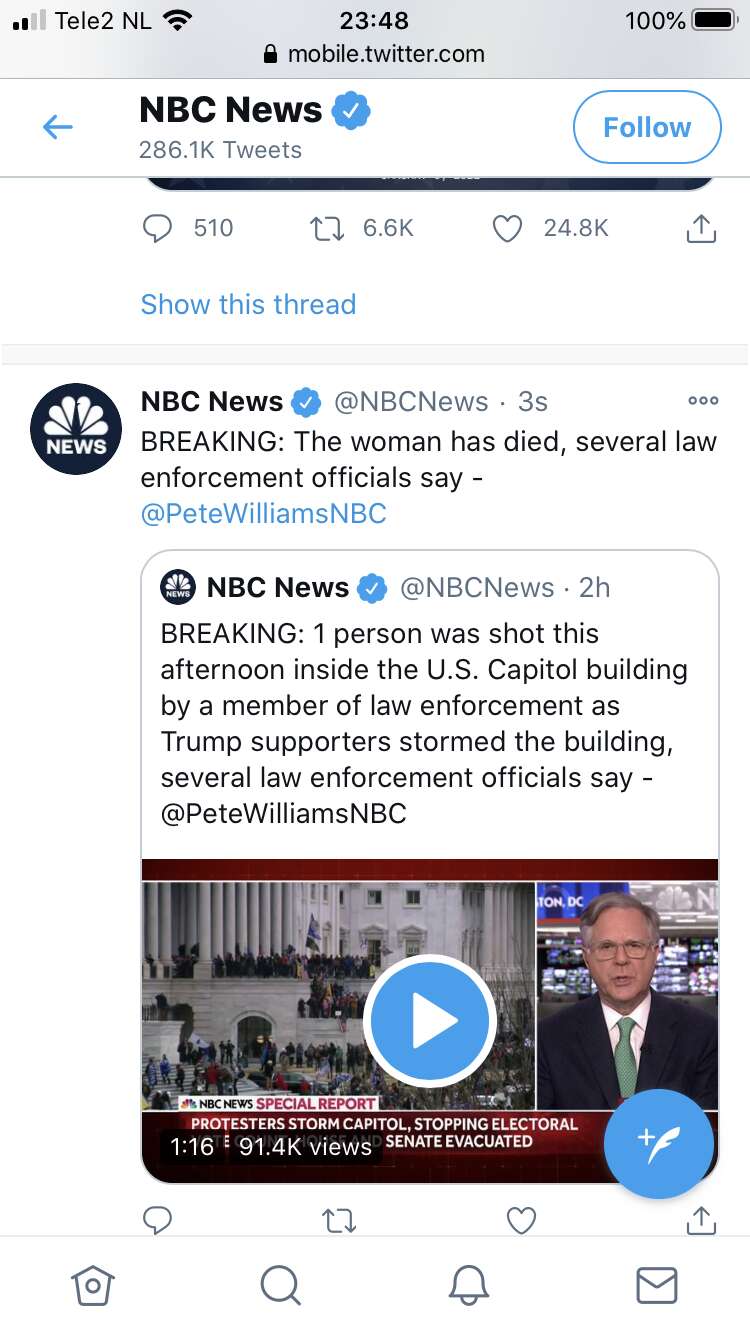Open the three-dot tweet options menu
This screenshot has width=750, height=1334.
(703, 401)
